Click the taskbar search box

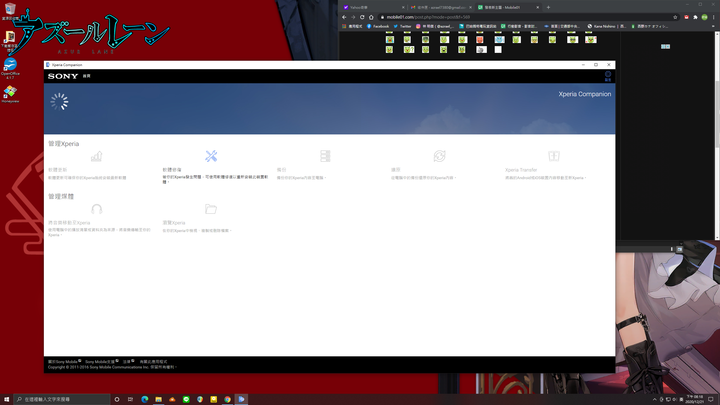62,399
